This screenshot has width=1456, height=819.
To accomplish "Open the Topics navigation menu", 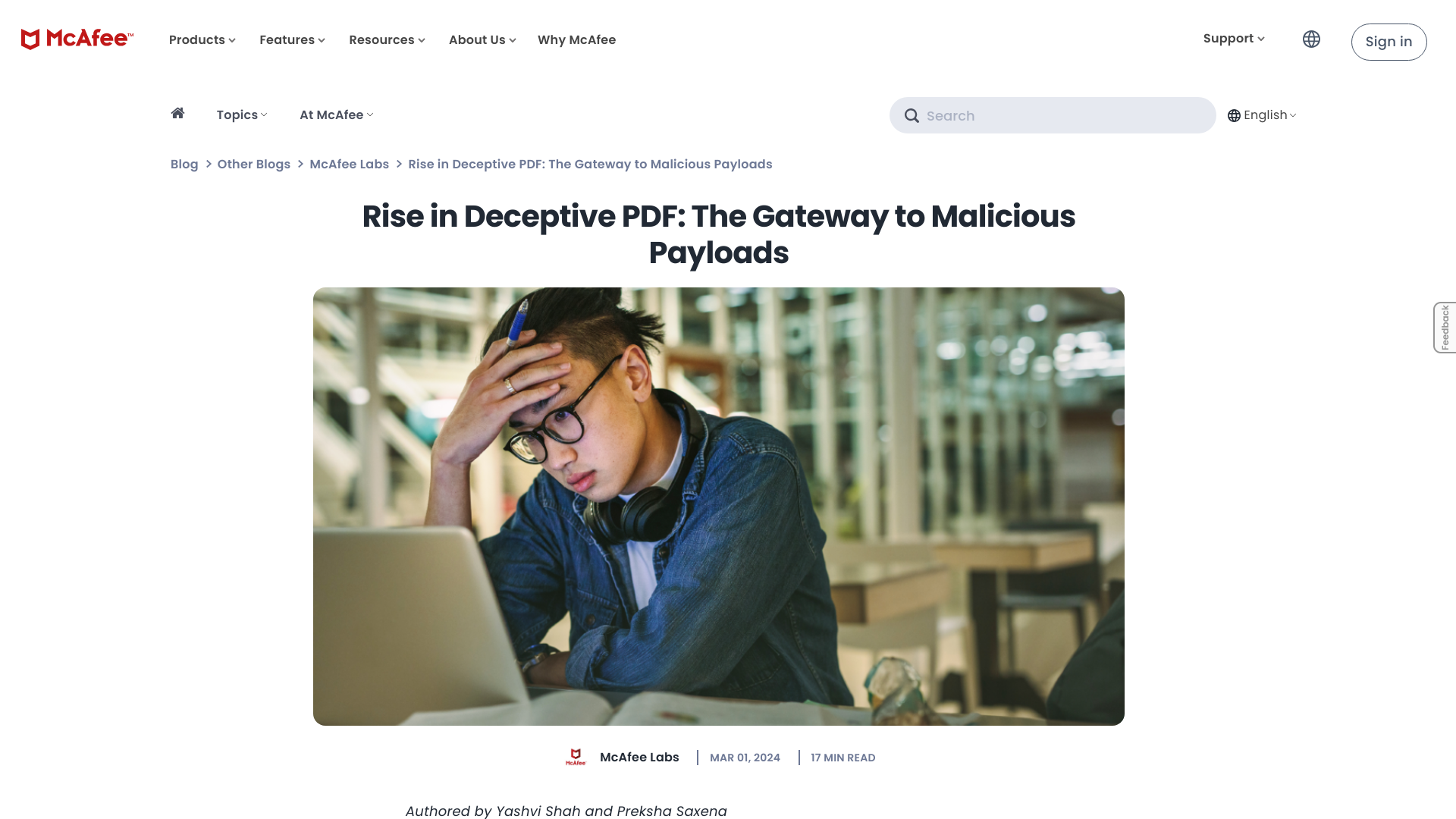I will coord(241,115).
